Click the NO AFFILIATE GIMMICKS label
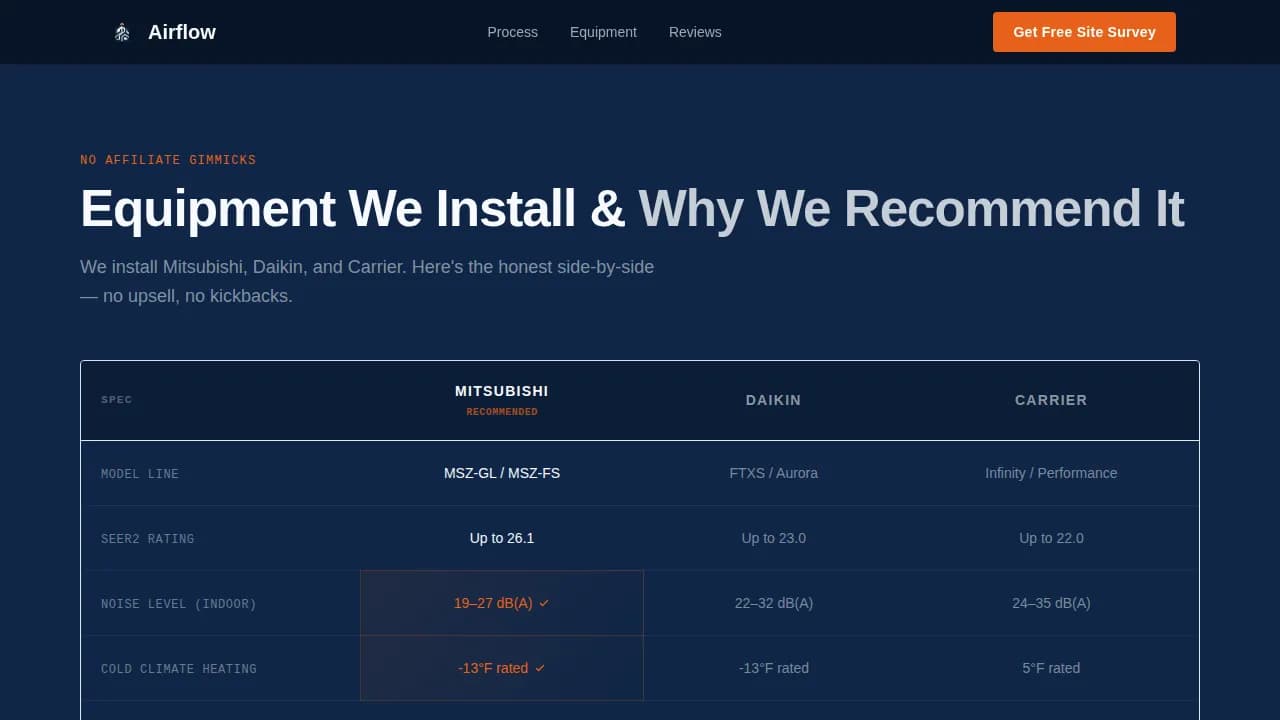 168,159
